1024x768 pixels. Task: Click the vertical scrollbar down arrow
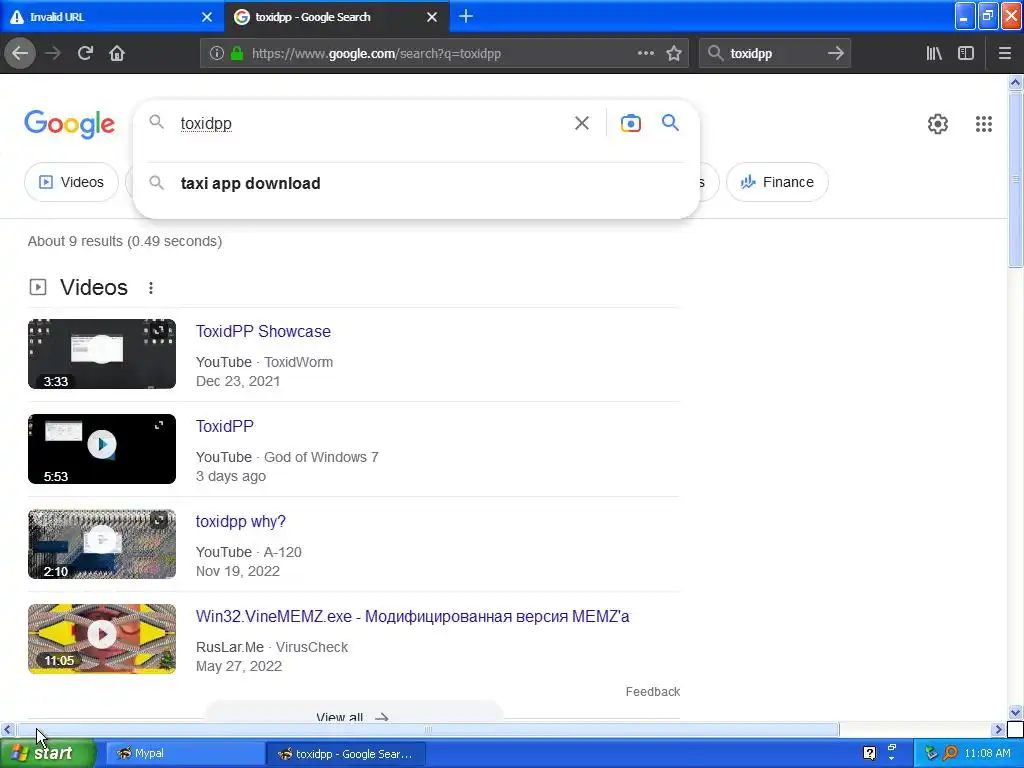point(1016,712)
